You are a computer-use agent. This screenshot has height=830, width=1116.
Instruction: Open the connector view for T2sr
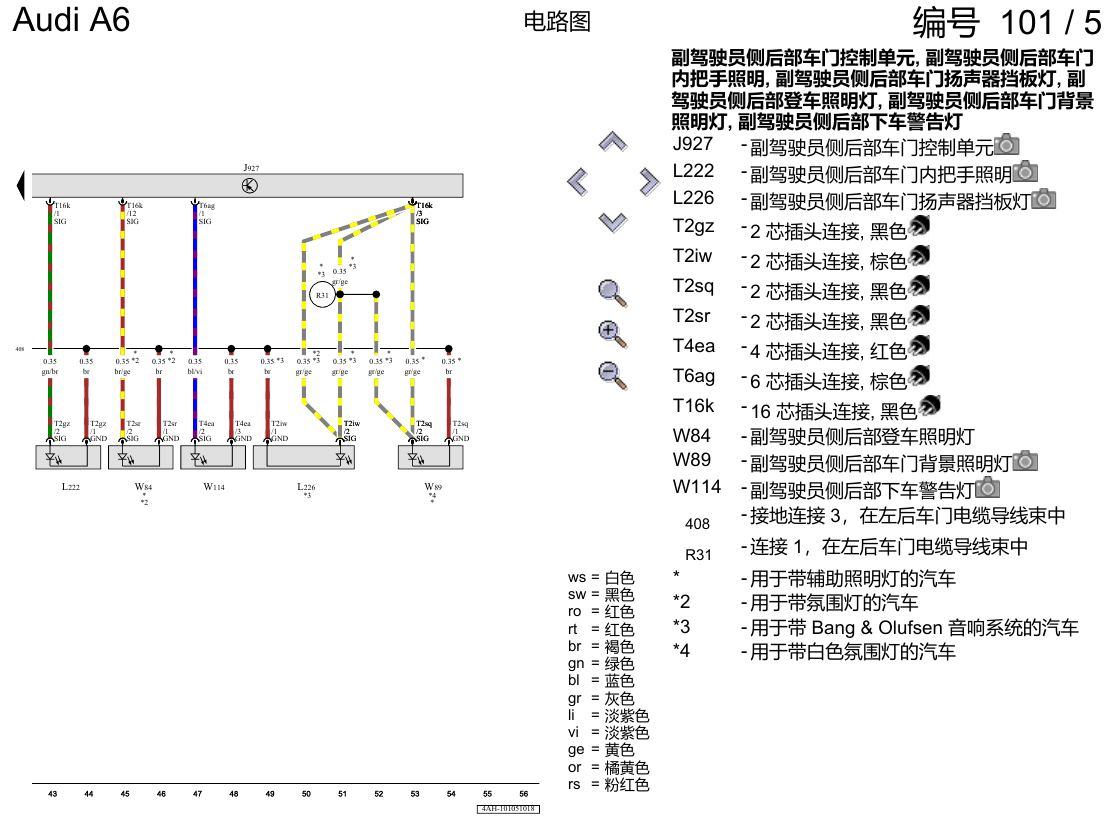click(919, 316)
